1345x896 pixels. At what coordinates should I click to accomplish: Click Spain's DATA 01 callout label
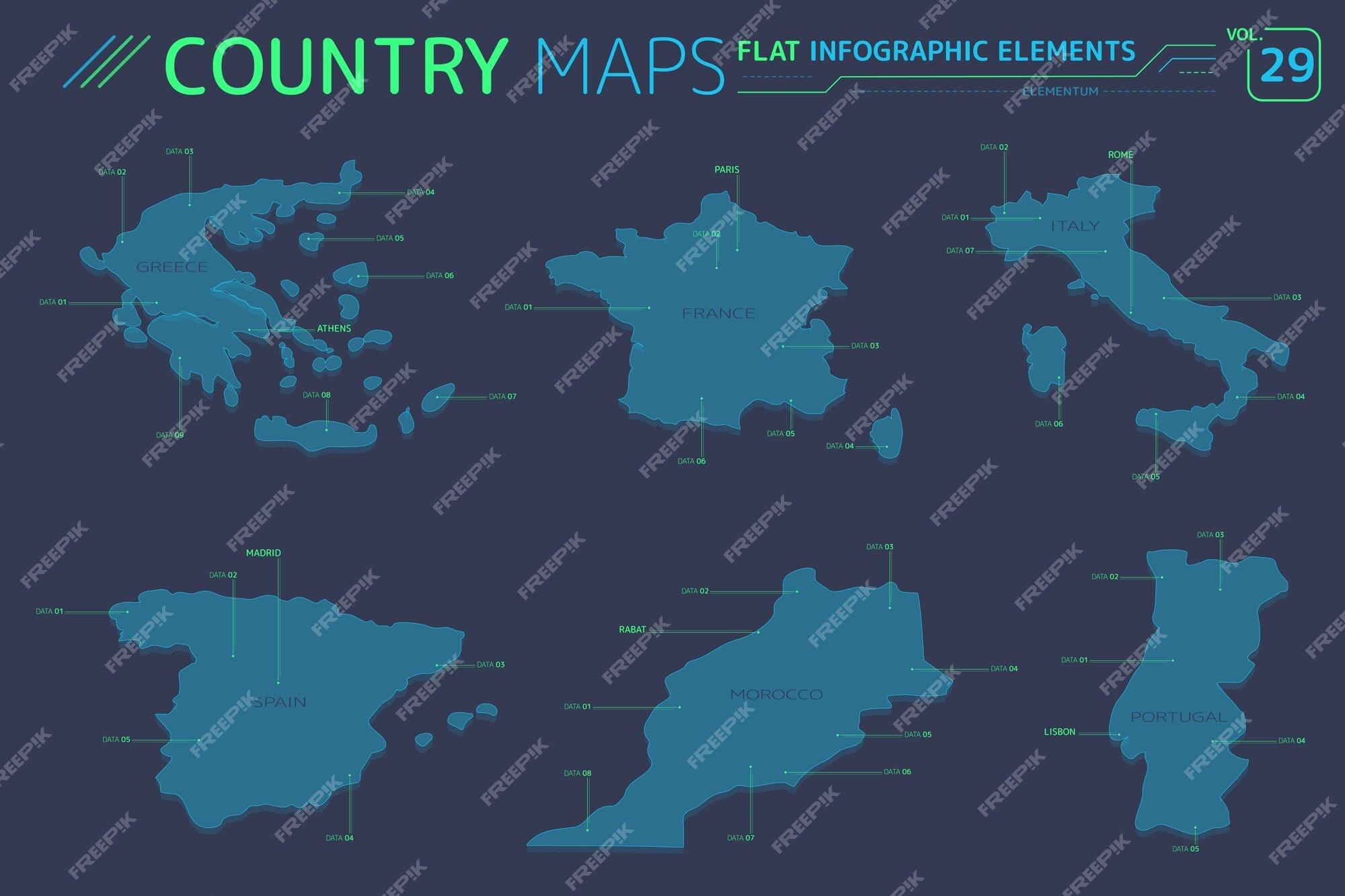pos(50,612)
